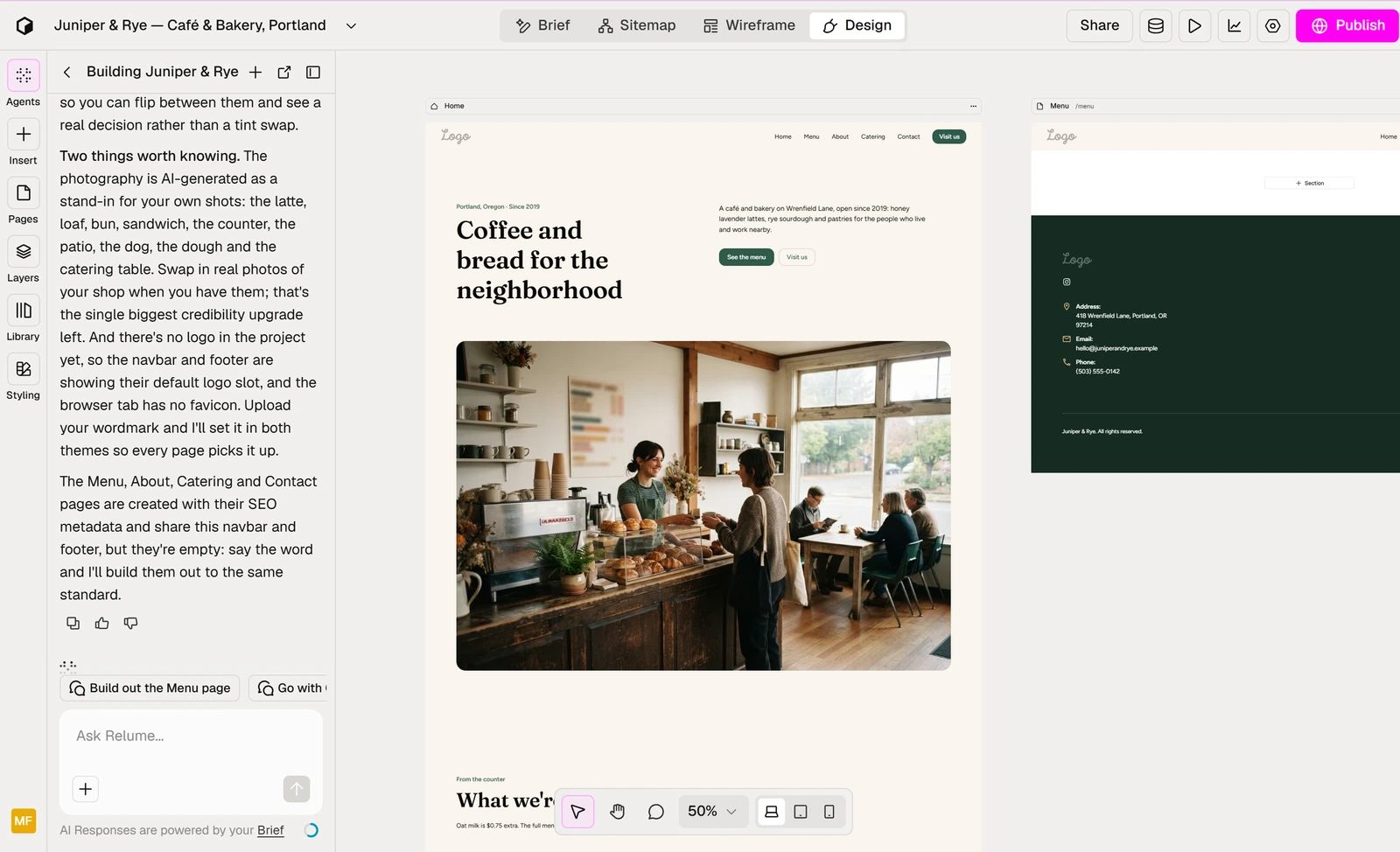Open the database CMS icon
Image resolution: width=1400 pixels, height=852 pixels.
1156,25
